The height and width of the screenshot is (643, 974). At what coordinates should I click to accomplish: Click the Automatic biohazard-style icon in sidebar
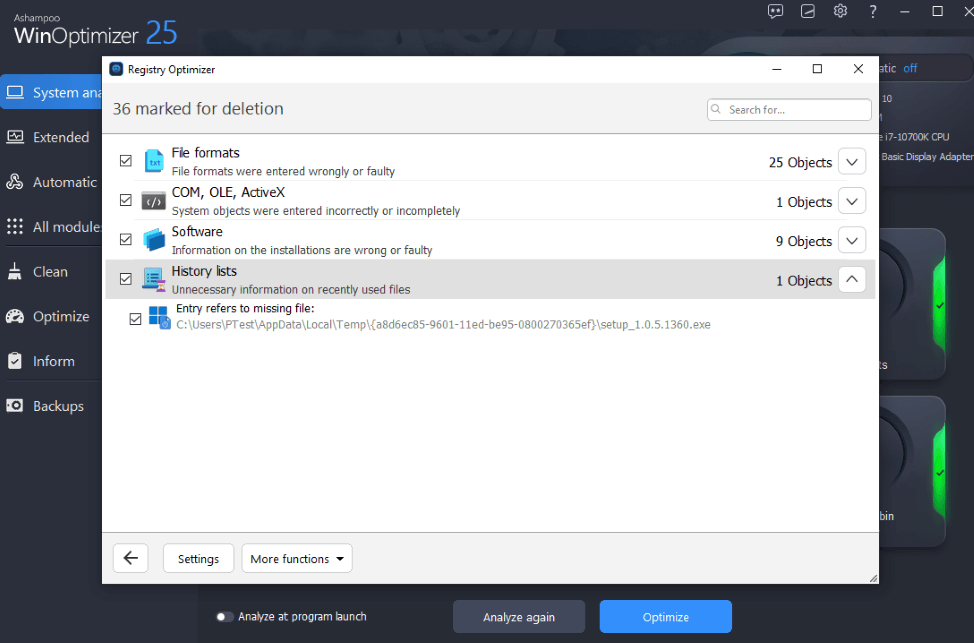15,182
